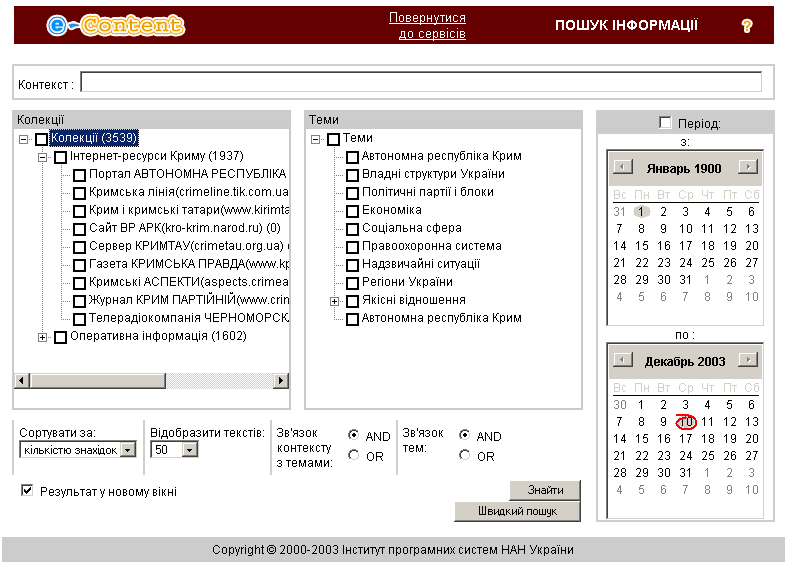Check Інтернет-ресурси Криму (1937) checkbox

pyautogui.click(x=60, y=157)
